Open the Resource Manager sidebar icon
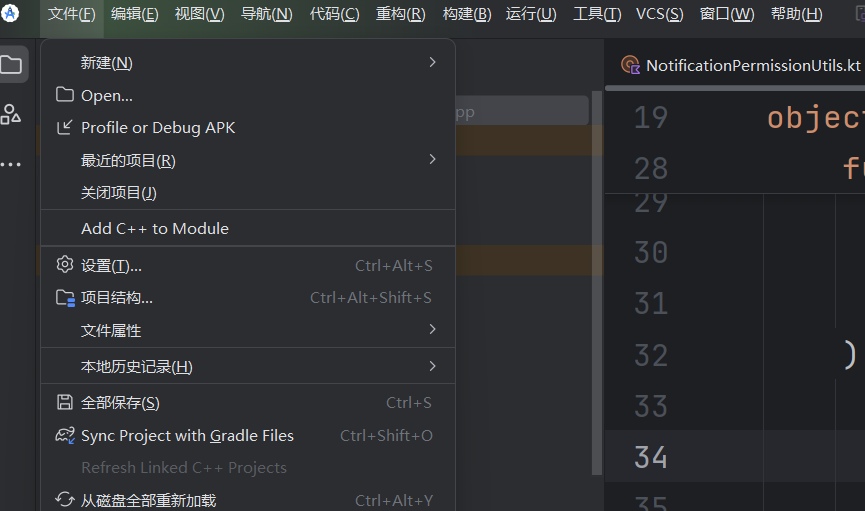The height and width of the screenshot is (511, 865). click(10, 114)
